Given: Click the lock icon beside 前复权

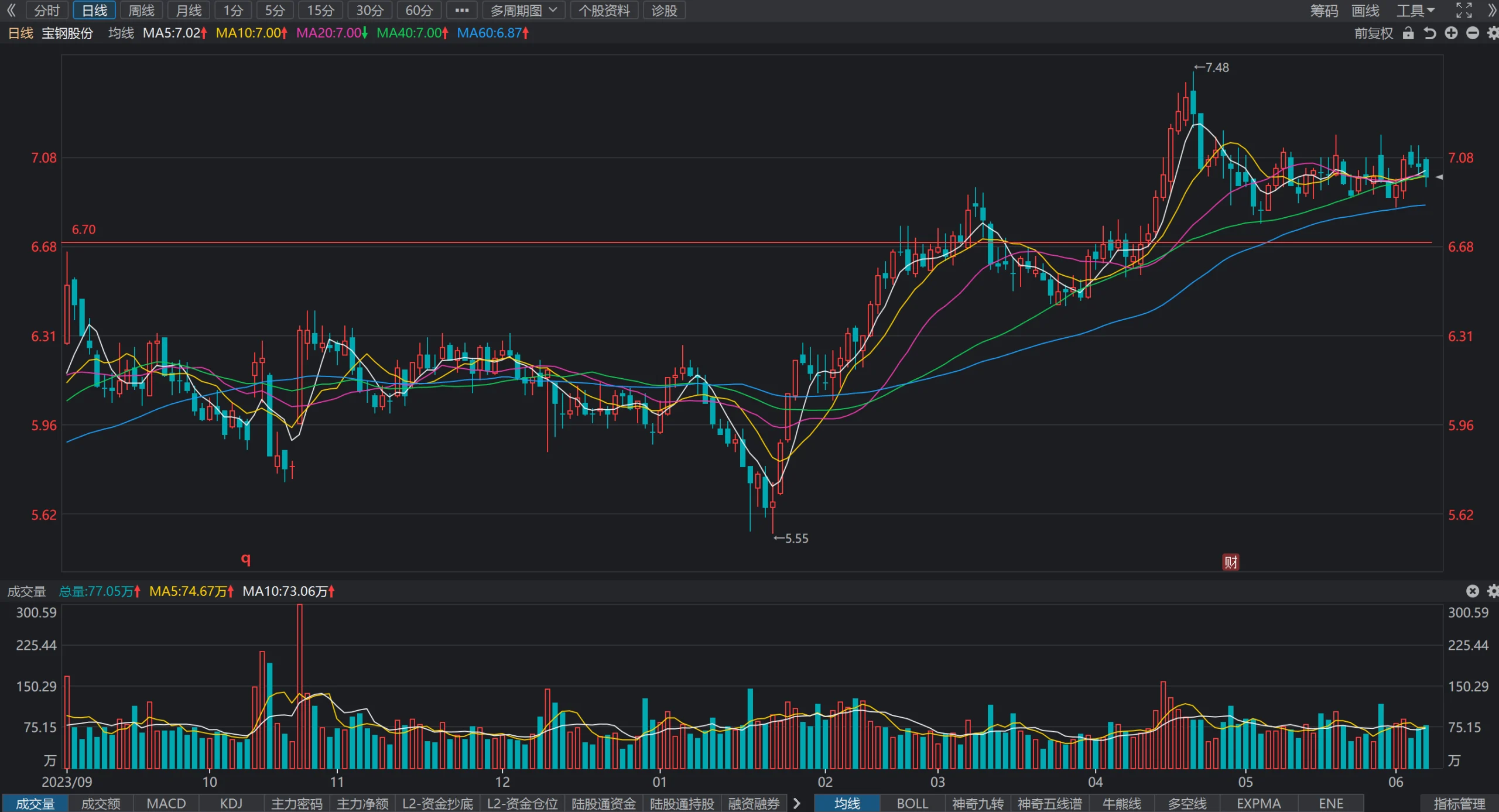Looking at the screenshot, I should (x=1408, y=33).
